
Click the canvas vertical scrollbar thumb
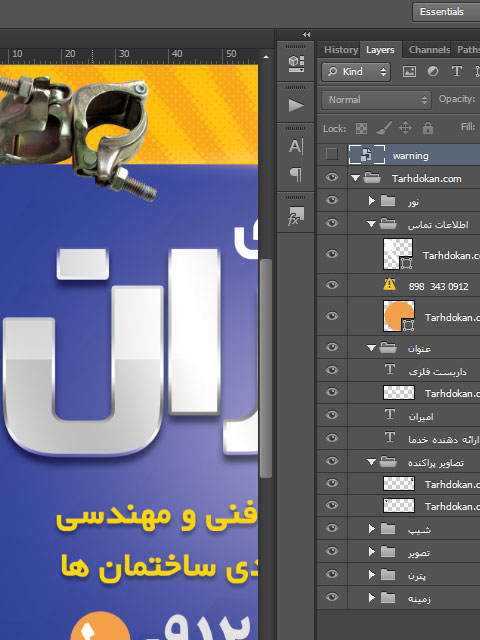266,367
